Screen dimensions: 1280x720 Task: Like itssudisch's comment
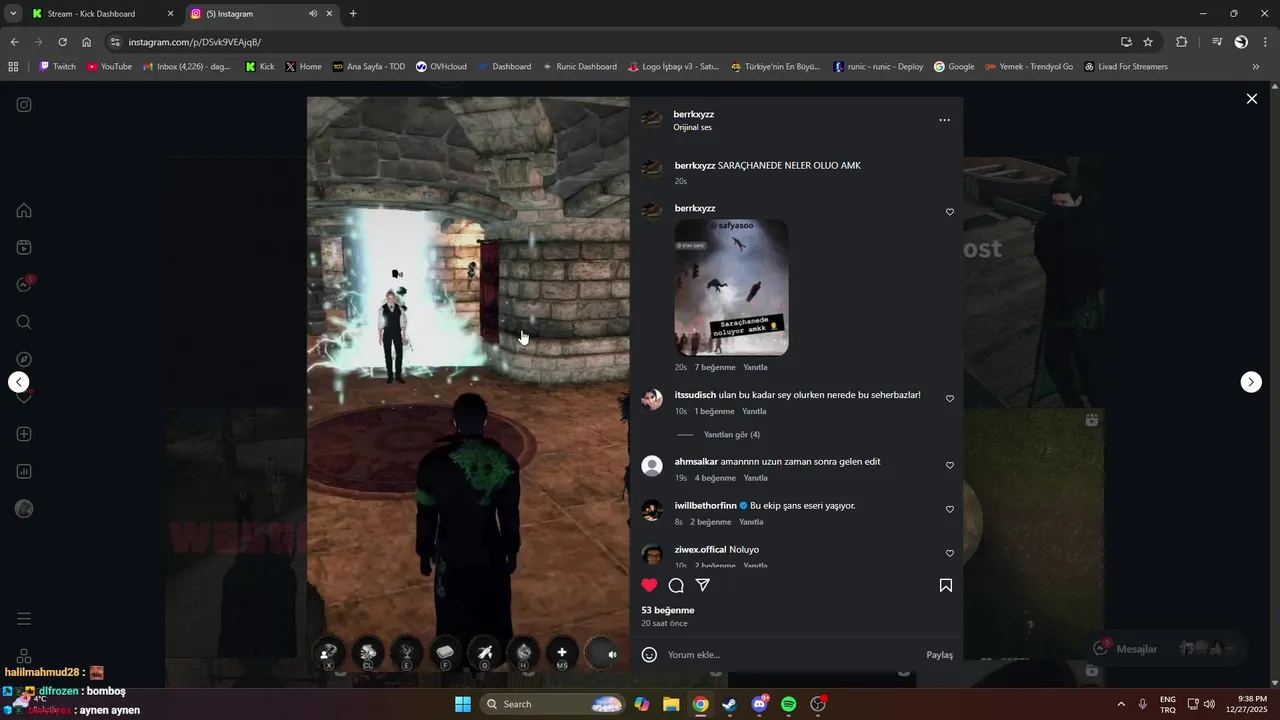point(950,399)
